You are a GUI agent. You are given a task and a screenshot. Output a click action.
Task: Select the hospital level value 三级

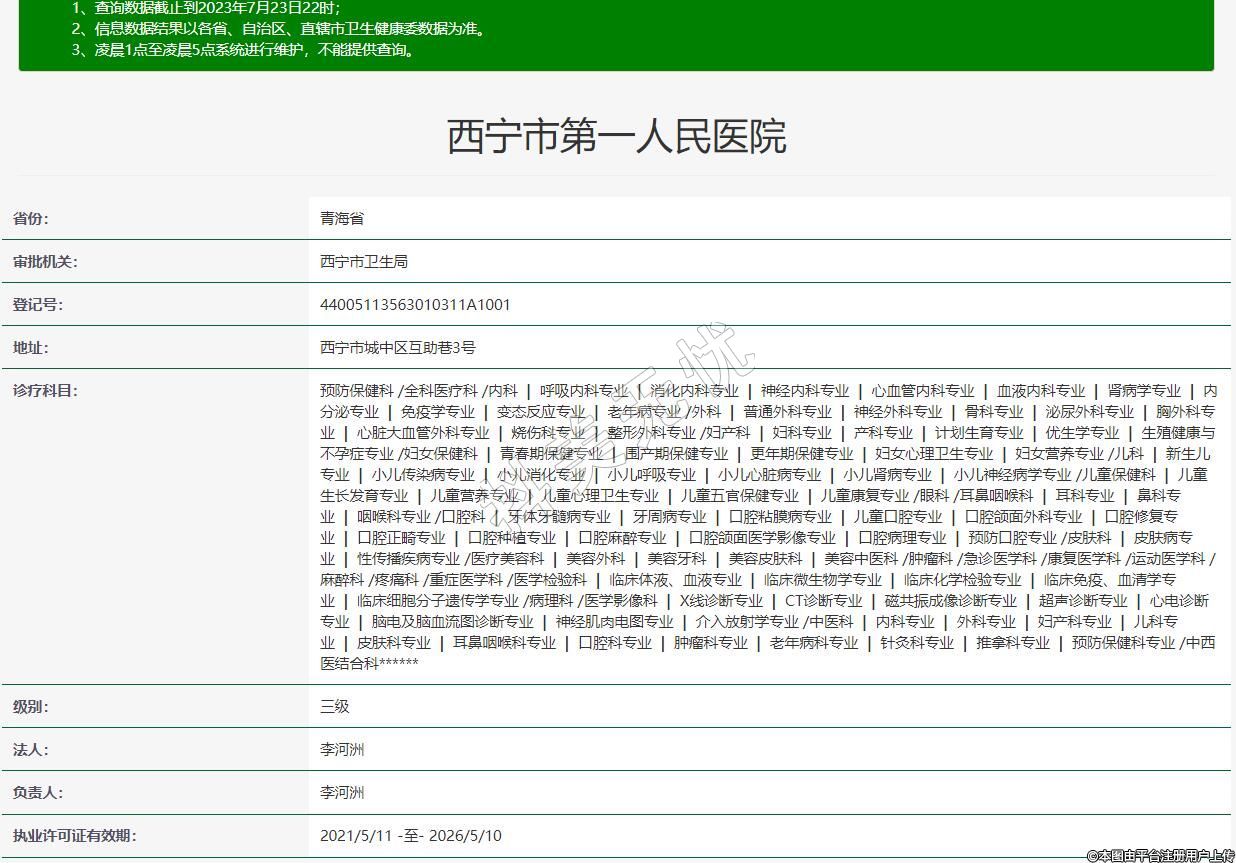(335, 707)
